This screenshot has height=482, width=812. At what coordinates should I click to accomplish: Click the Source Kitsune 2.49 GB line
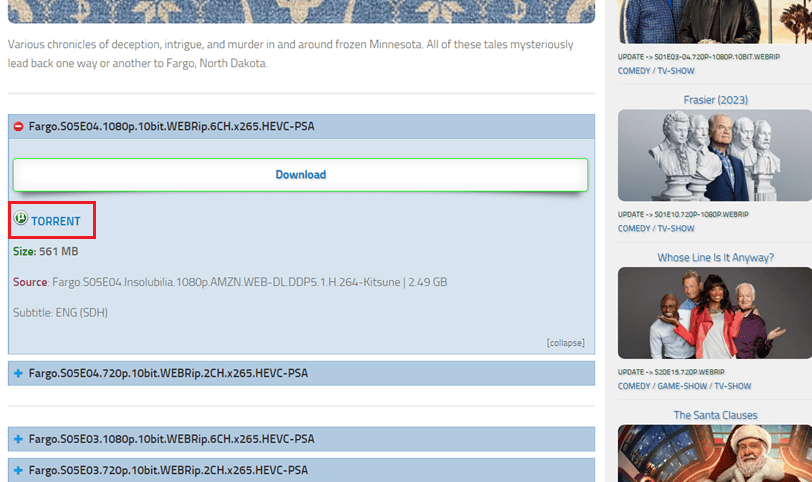230,282
